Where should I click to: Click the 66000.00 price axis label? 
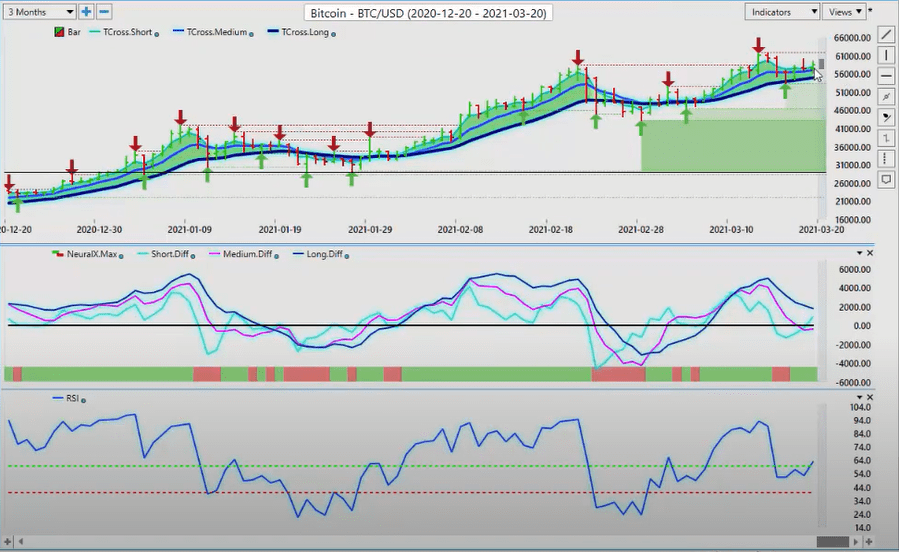tap(852, 38)
